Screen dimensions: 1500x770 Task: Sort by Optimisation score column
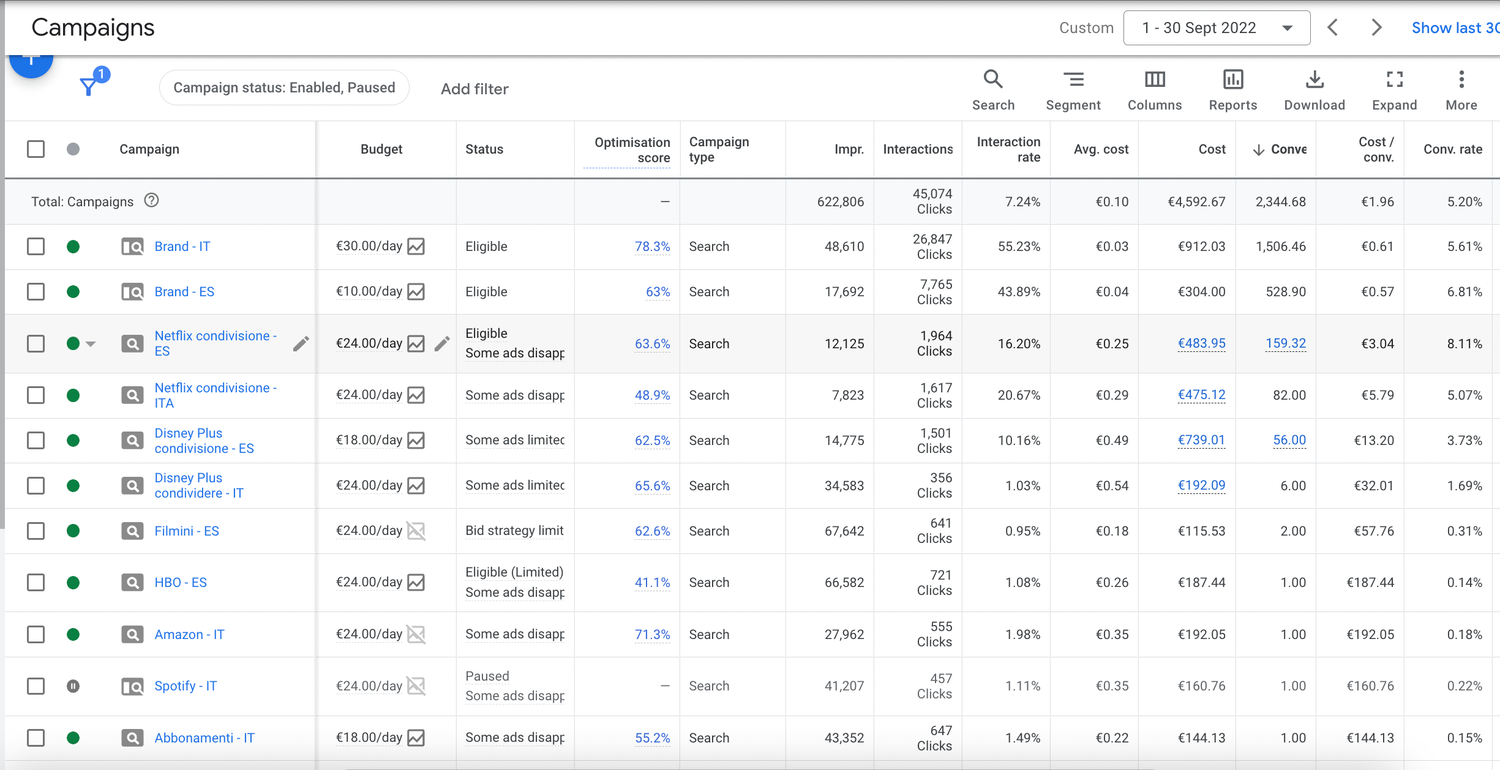632,150
